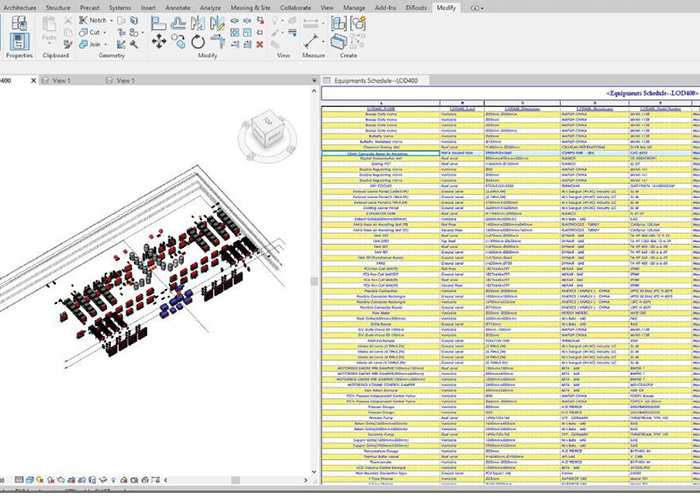Click the horizontal scrollbar thumb in 3D view
700x500 pixels.
[235, 480]
